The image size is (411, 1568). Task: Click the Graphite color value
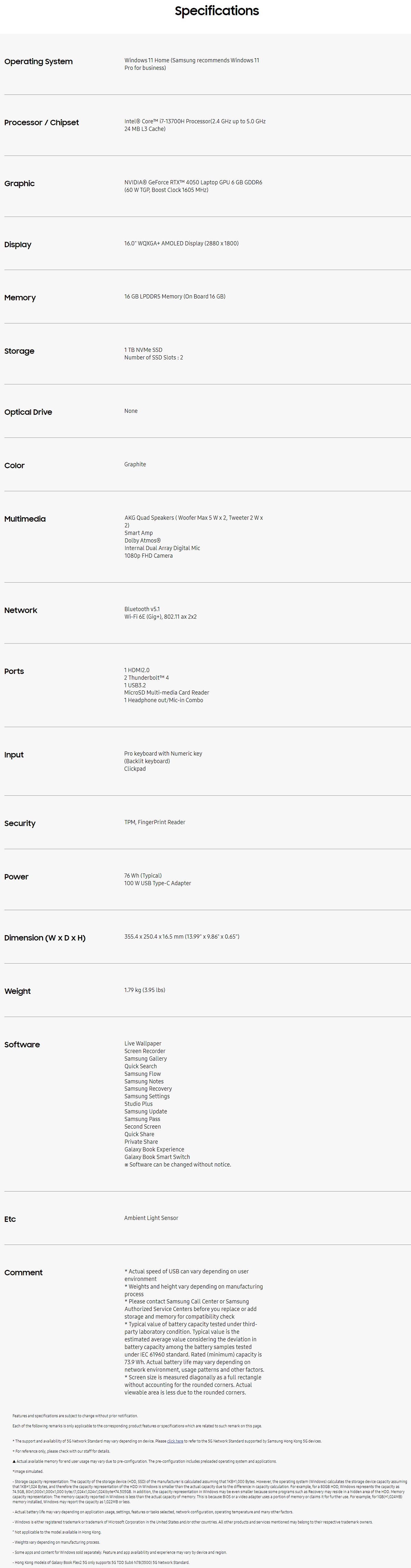click(135, 464)
